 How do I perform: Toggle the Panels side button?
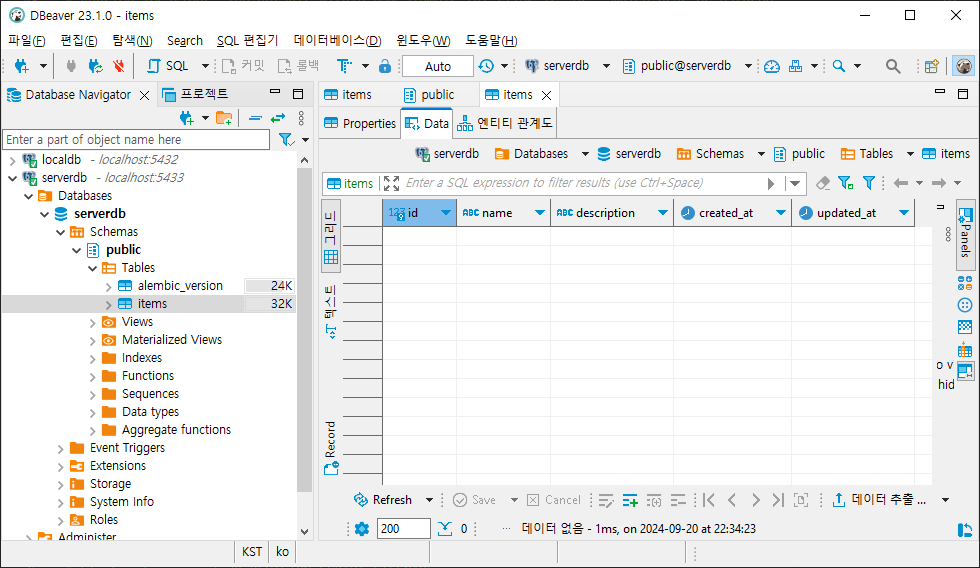pyautogui.click(x=965, y=233)
